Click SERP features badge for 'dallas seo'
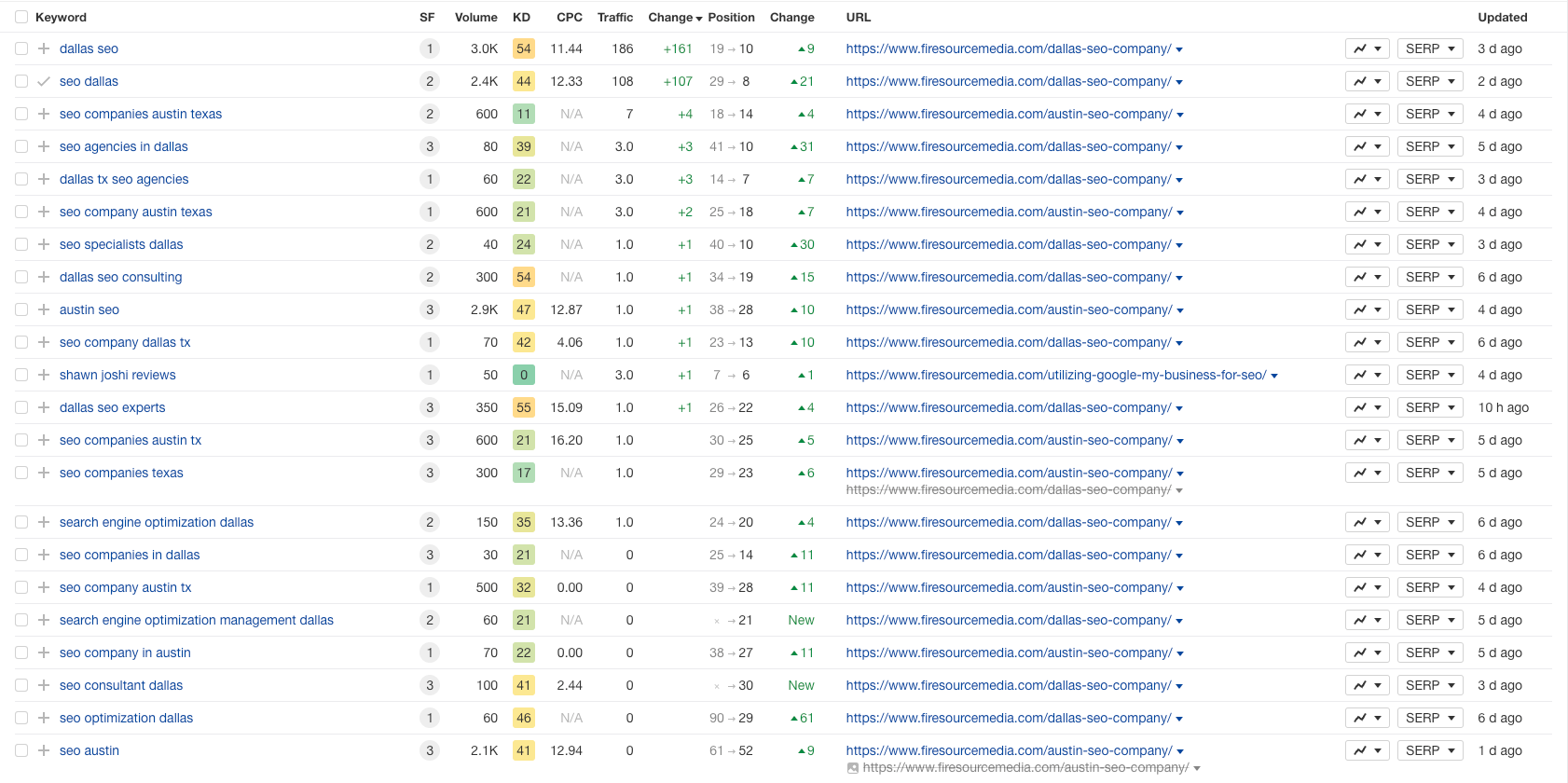Screen dimensions: 1568x783 430,48
